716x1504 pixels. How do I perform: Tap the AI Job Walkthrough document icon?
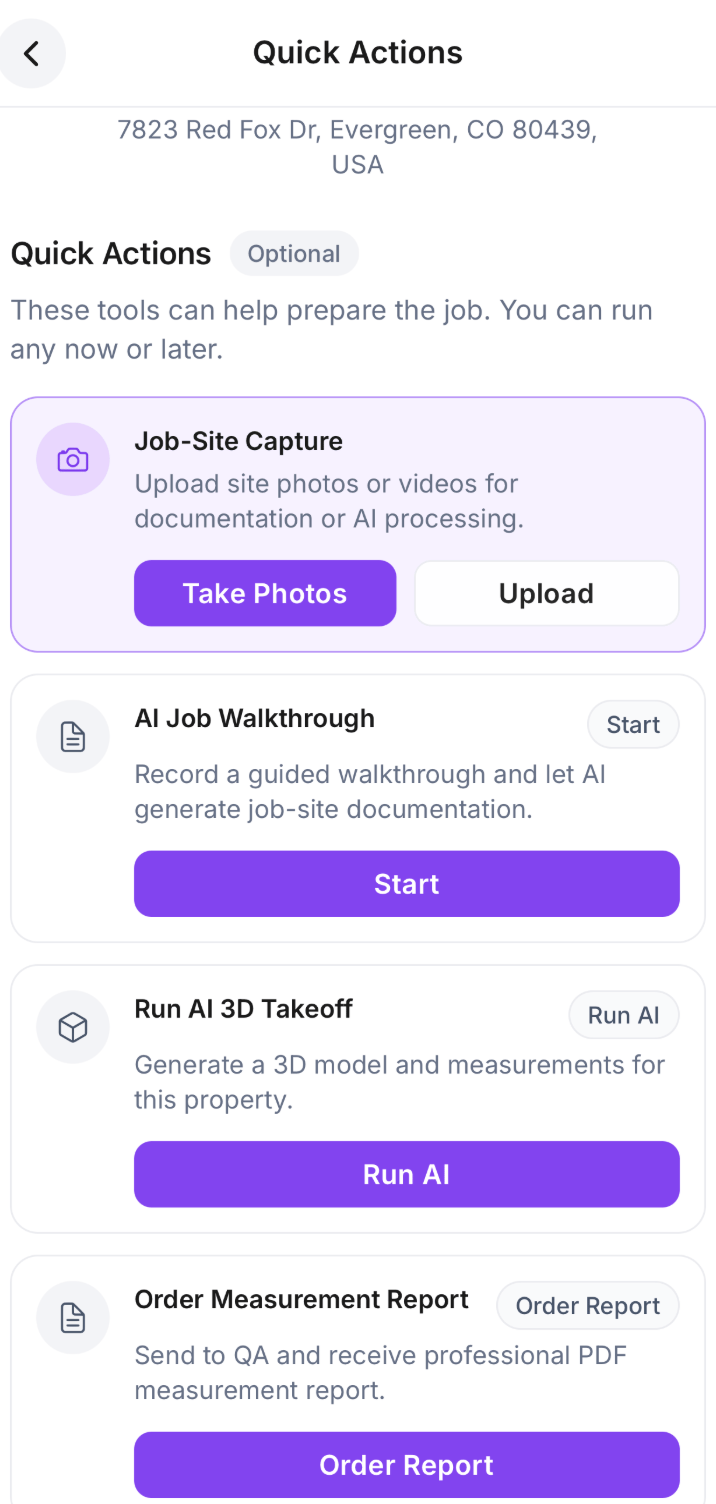(72, 737)
